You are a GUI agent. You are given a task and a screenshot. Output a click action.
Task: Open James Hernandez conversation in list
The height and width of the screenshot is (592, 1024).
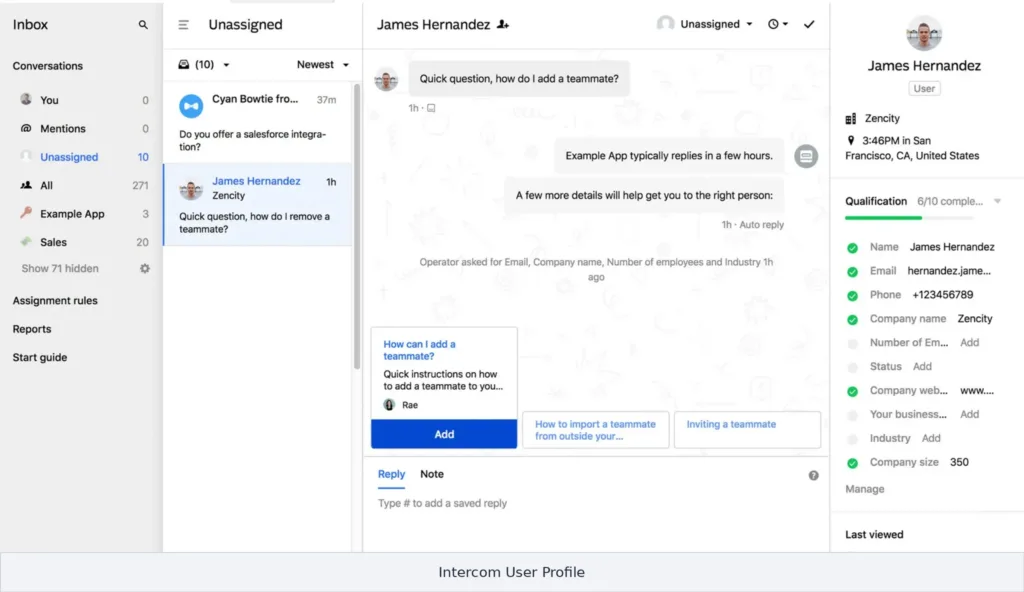coord(257,205)
